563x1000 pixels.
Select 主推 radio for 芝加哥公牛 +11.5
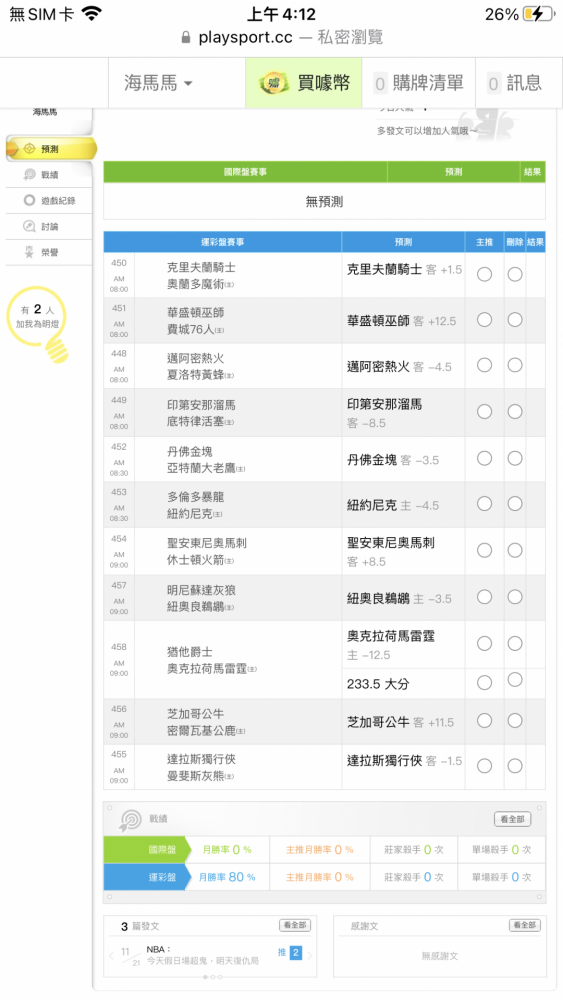coord(485,721)
